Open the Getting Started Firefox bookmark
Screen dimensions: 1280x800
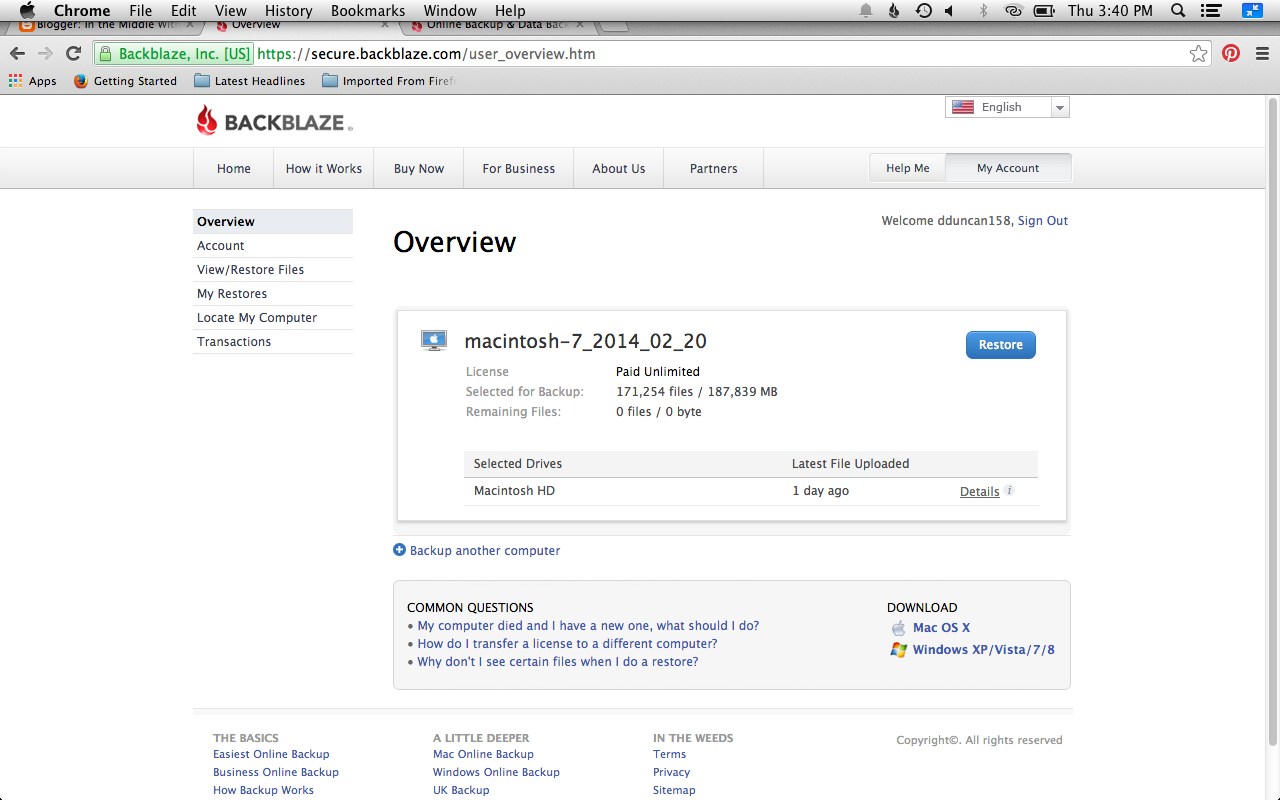(125, 81)
